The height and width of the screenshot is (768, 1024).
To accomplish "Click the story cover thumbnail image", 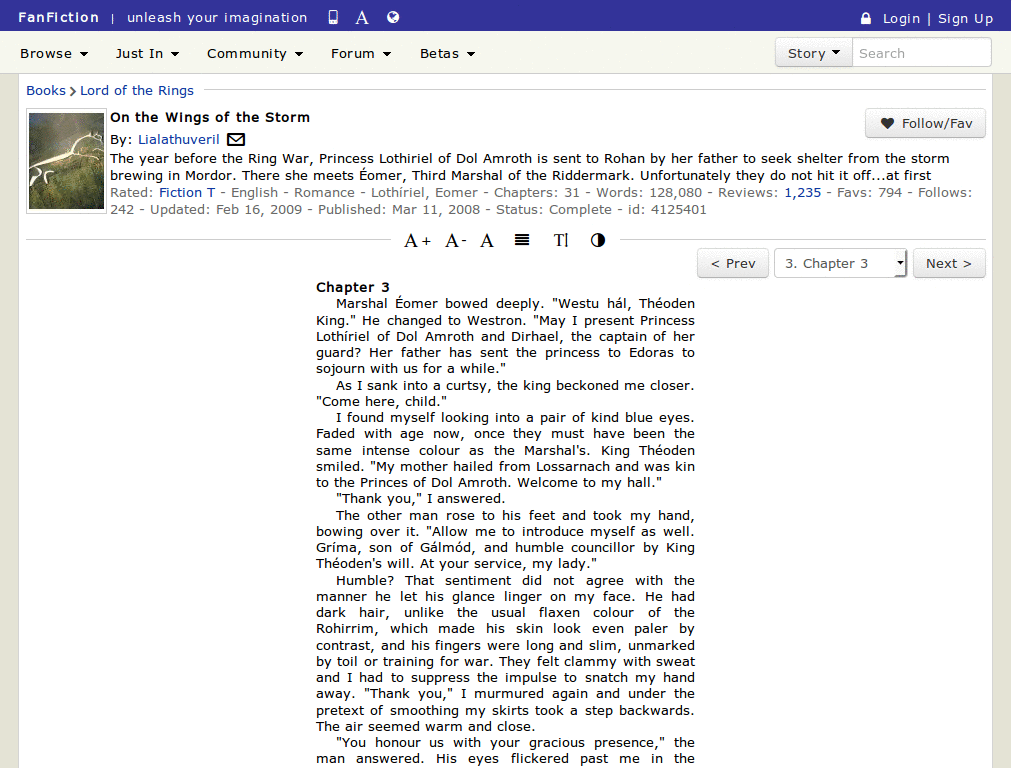I will [66, 160].
